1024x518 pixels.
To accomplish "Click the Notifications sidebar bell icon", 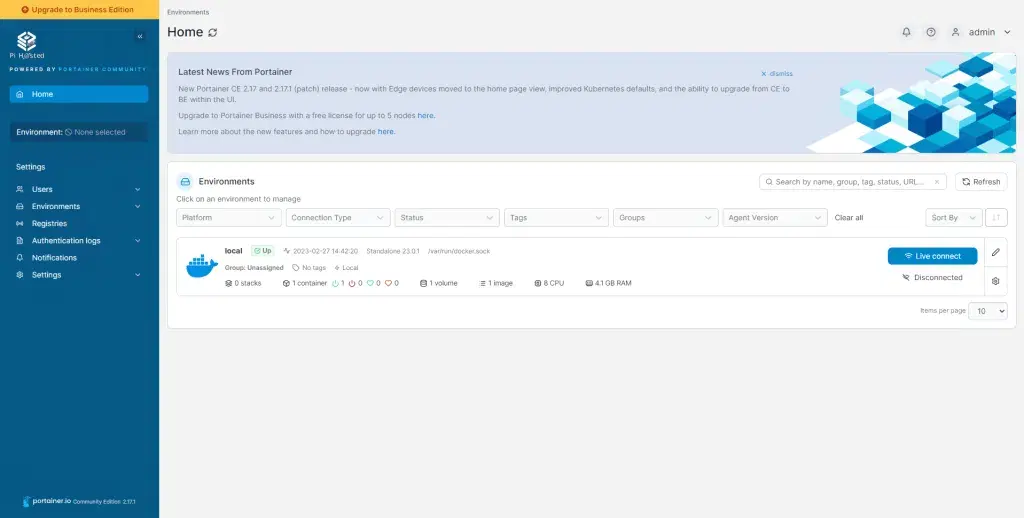I will point(20,258).
